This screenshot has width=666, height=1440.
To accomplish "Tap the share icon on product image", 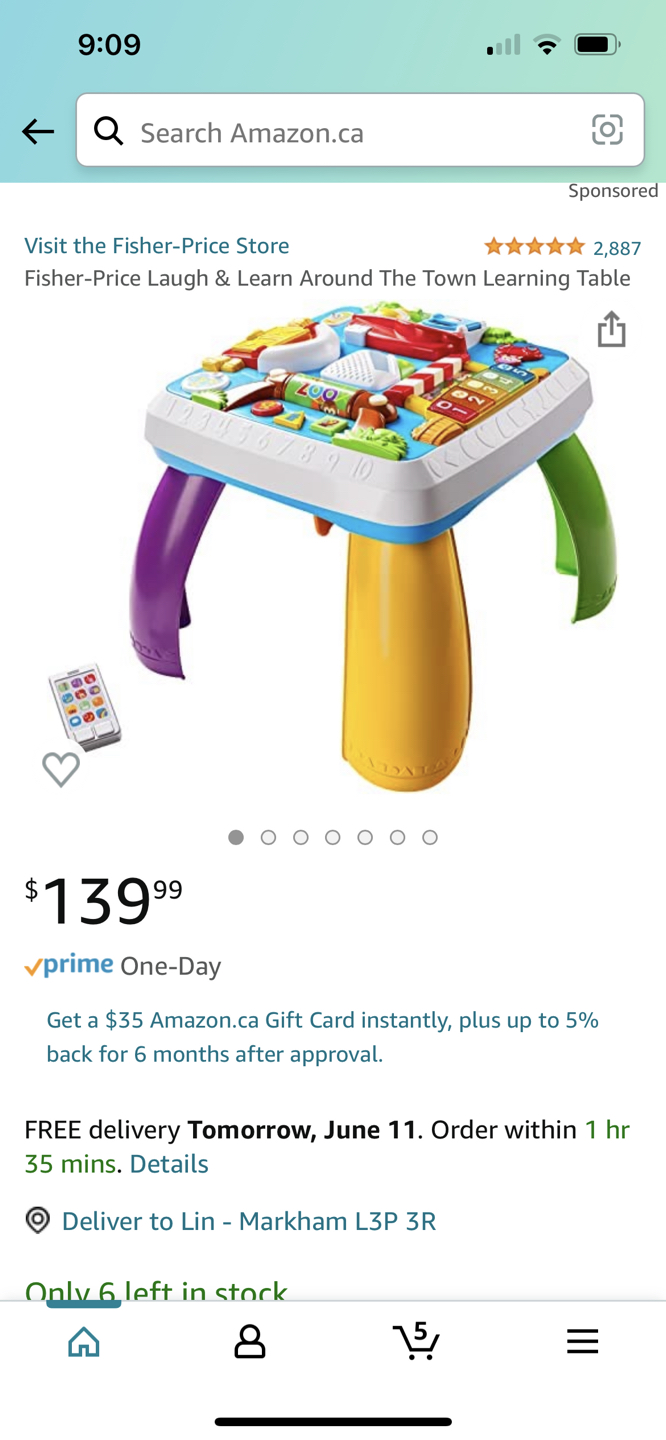I will 611,329.
